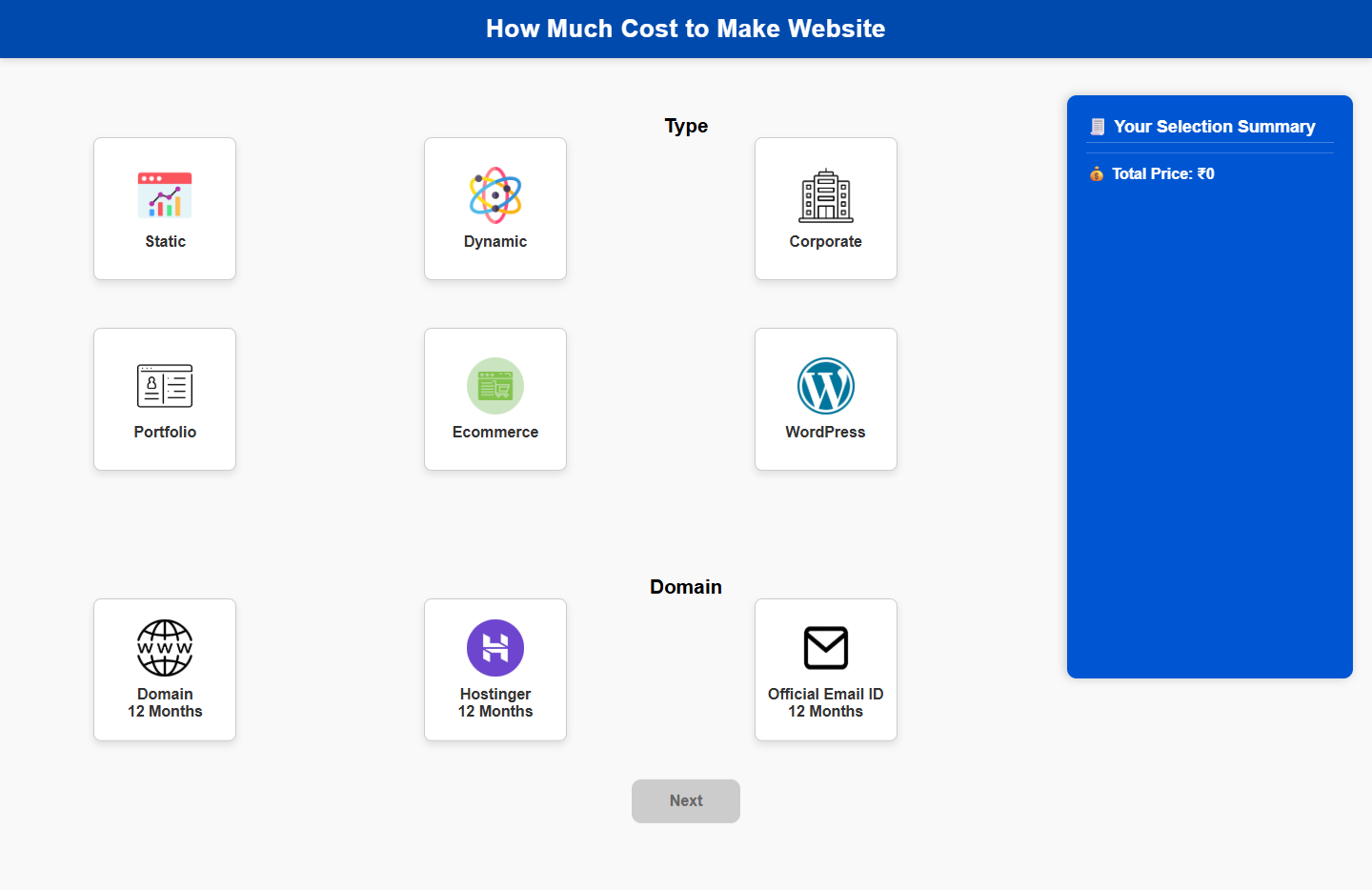
Task: Select the Static website chart icon
Action: [x=165, y=193]
